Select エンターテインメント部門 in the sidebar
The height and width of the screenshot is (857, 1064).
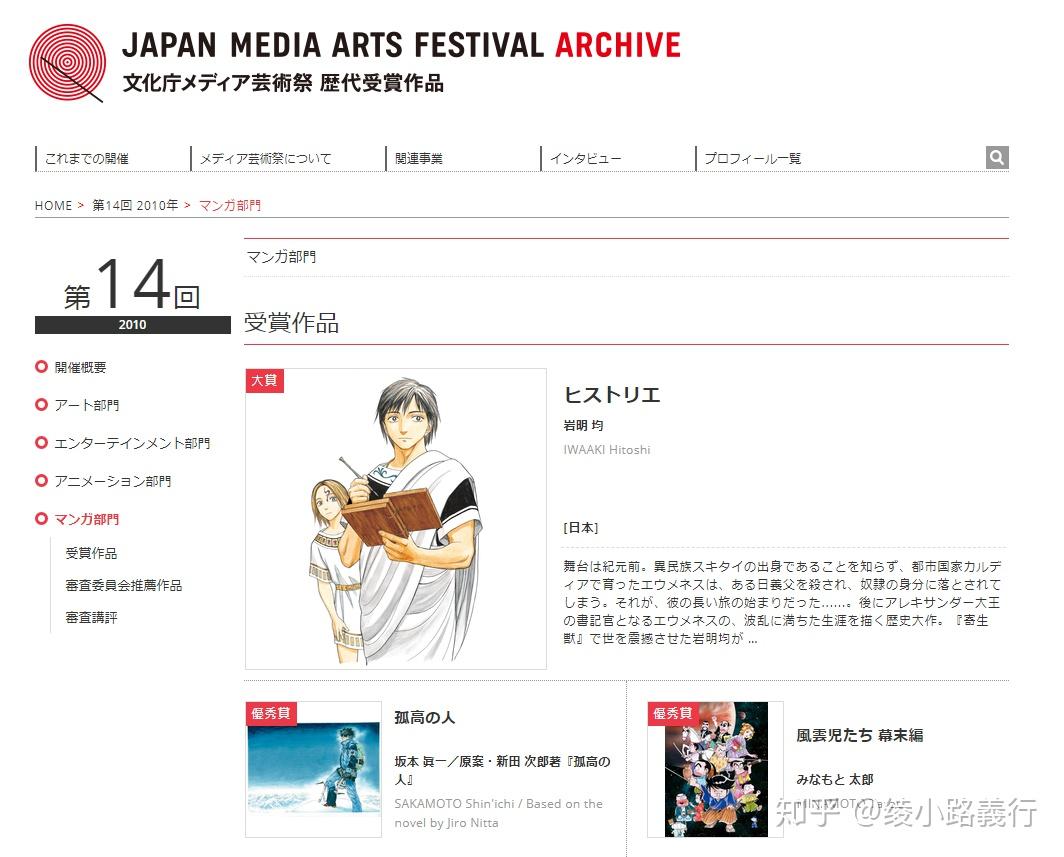[132, 443]
